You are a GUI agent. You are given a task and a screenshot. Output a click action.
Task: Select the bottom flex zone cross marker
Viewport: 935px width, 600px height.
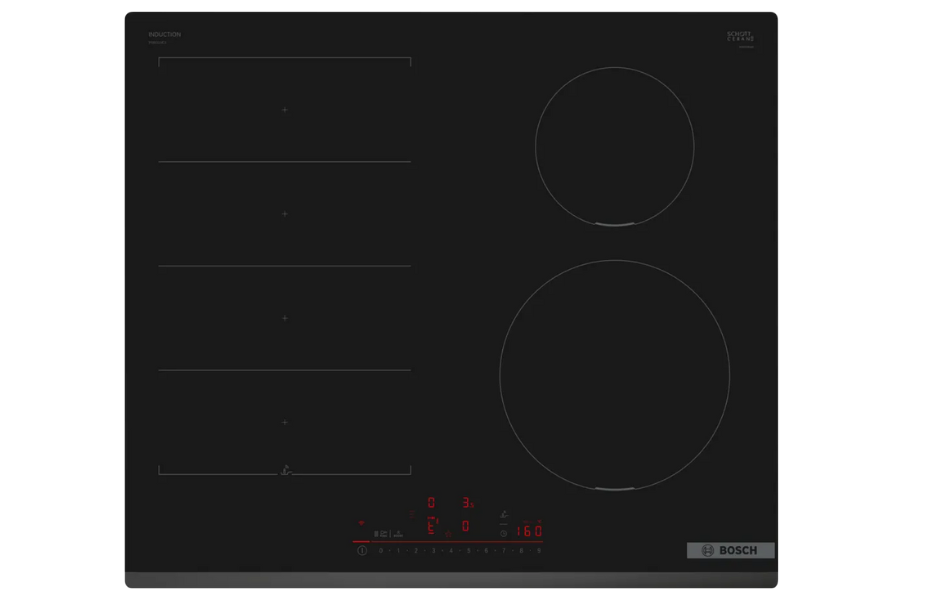pos(285,422)
